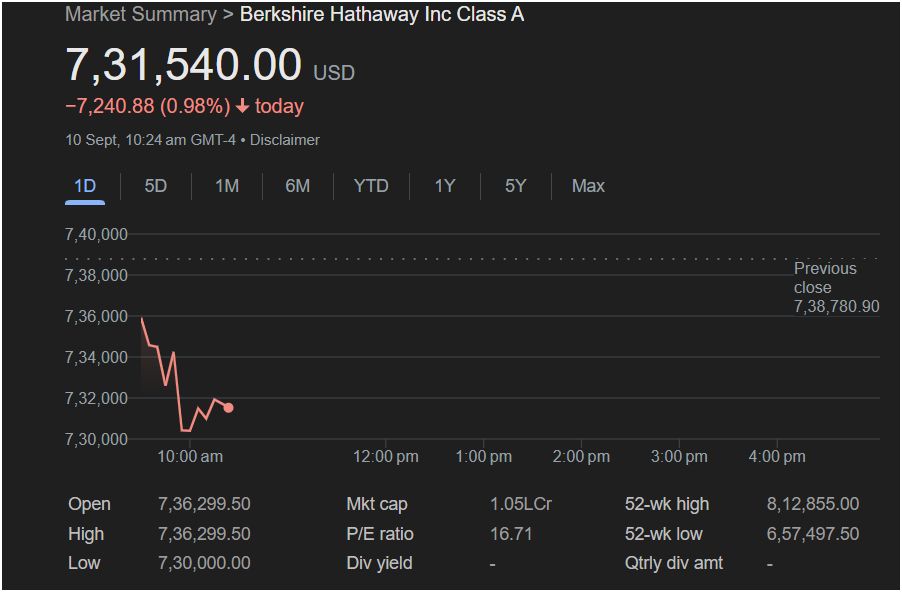The height and width of the screenshot is (592, 902).
Task: Select the 1D time range tab
Action: click(85, 186)
